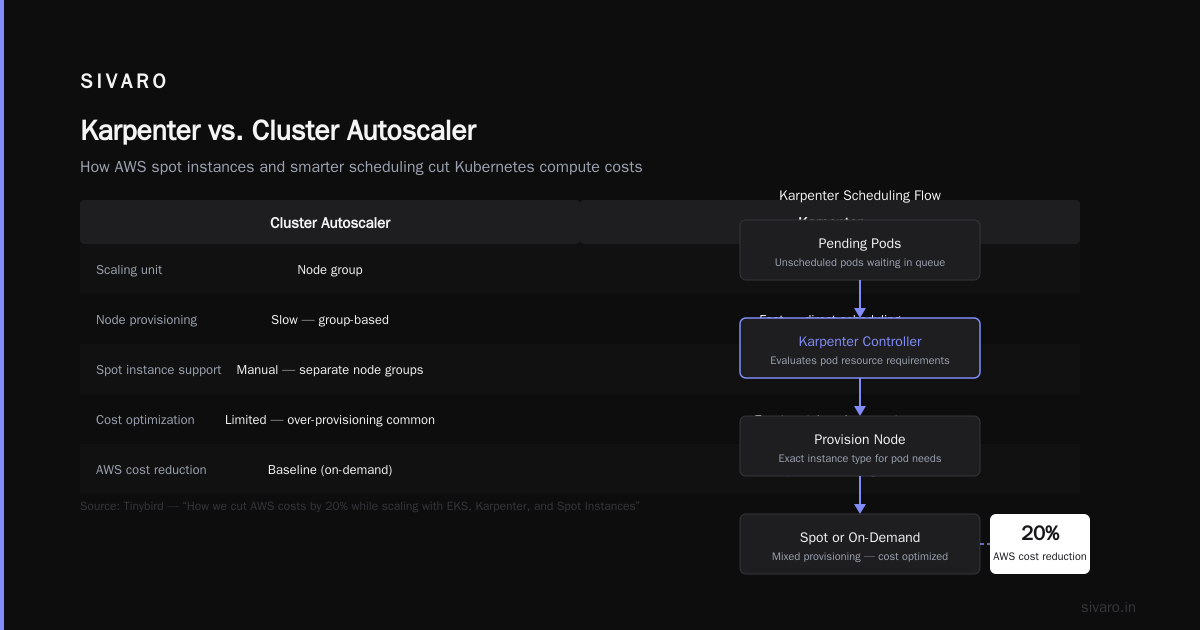The width and height of the screenshot is (1200, 630).
Task: Click the 20% AWS cost reduction card
Action: click(1040, 544)
